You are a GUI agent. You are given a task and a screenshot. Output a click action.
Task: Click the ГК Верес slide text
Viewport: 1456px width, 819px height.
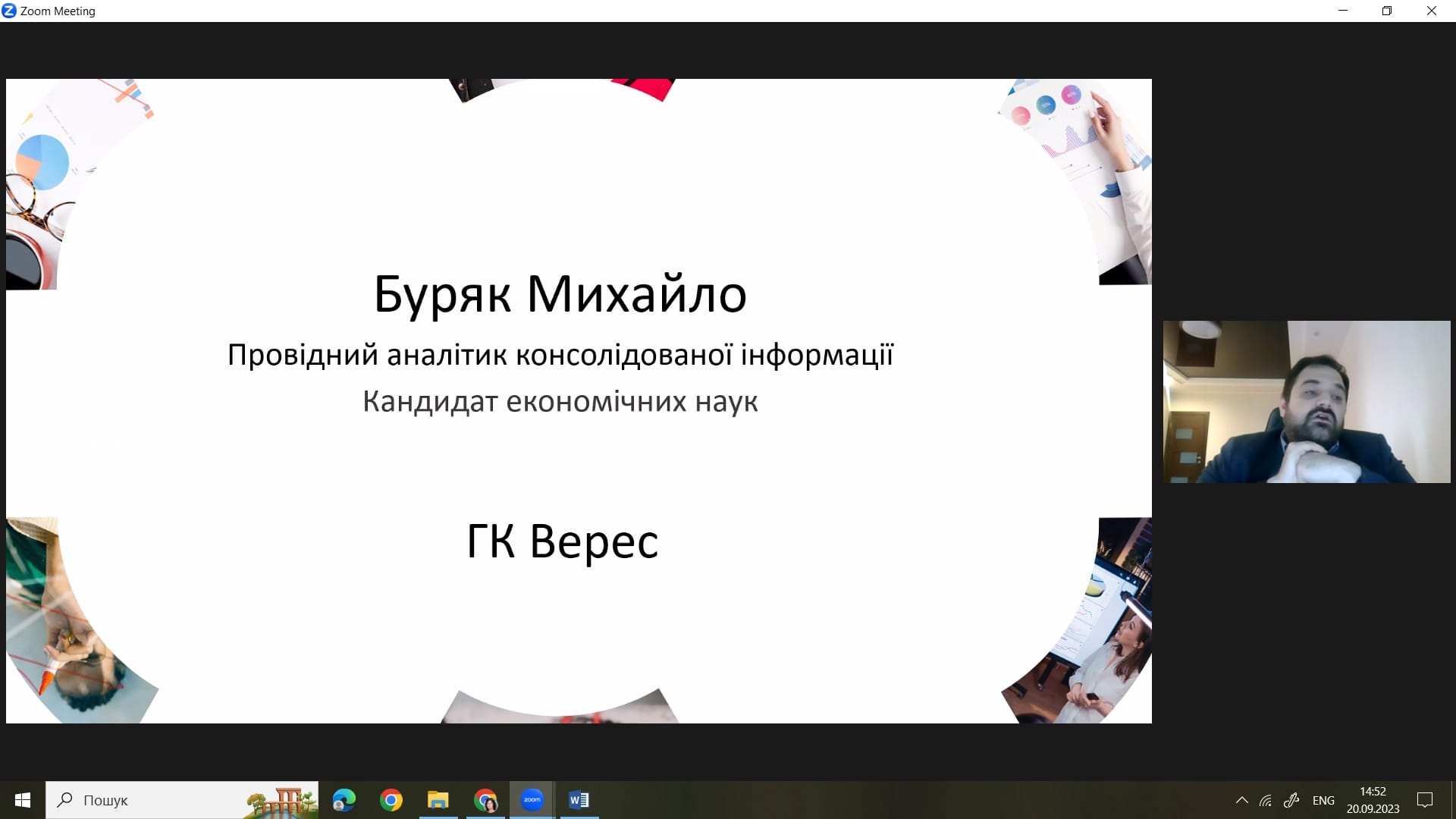[562, 541]
